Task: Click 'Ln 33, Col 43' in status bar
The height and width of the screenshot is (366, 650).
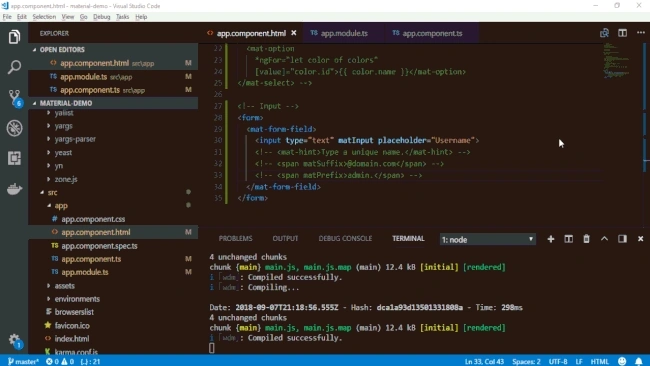Action: [484, 361]
